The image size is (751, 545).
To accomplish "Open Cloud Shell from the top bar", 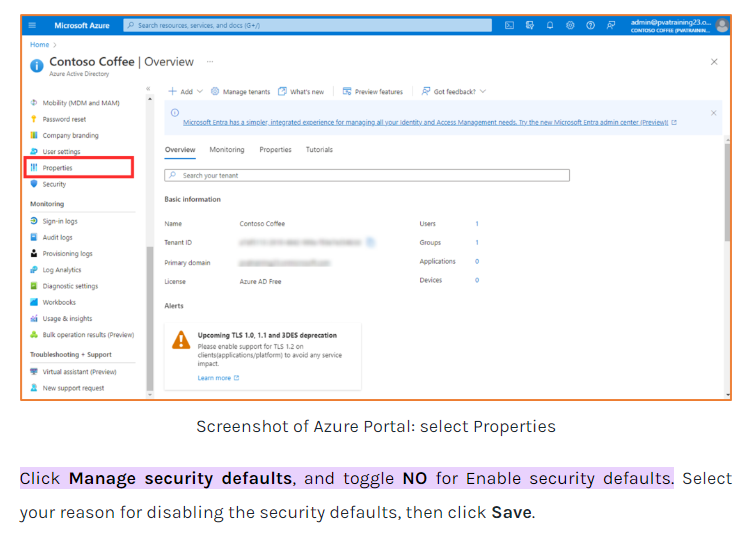I will tap(509, 25).
